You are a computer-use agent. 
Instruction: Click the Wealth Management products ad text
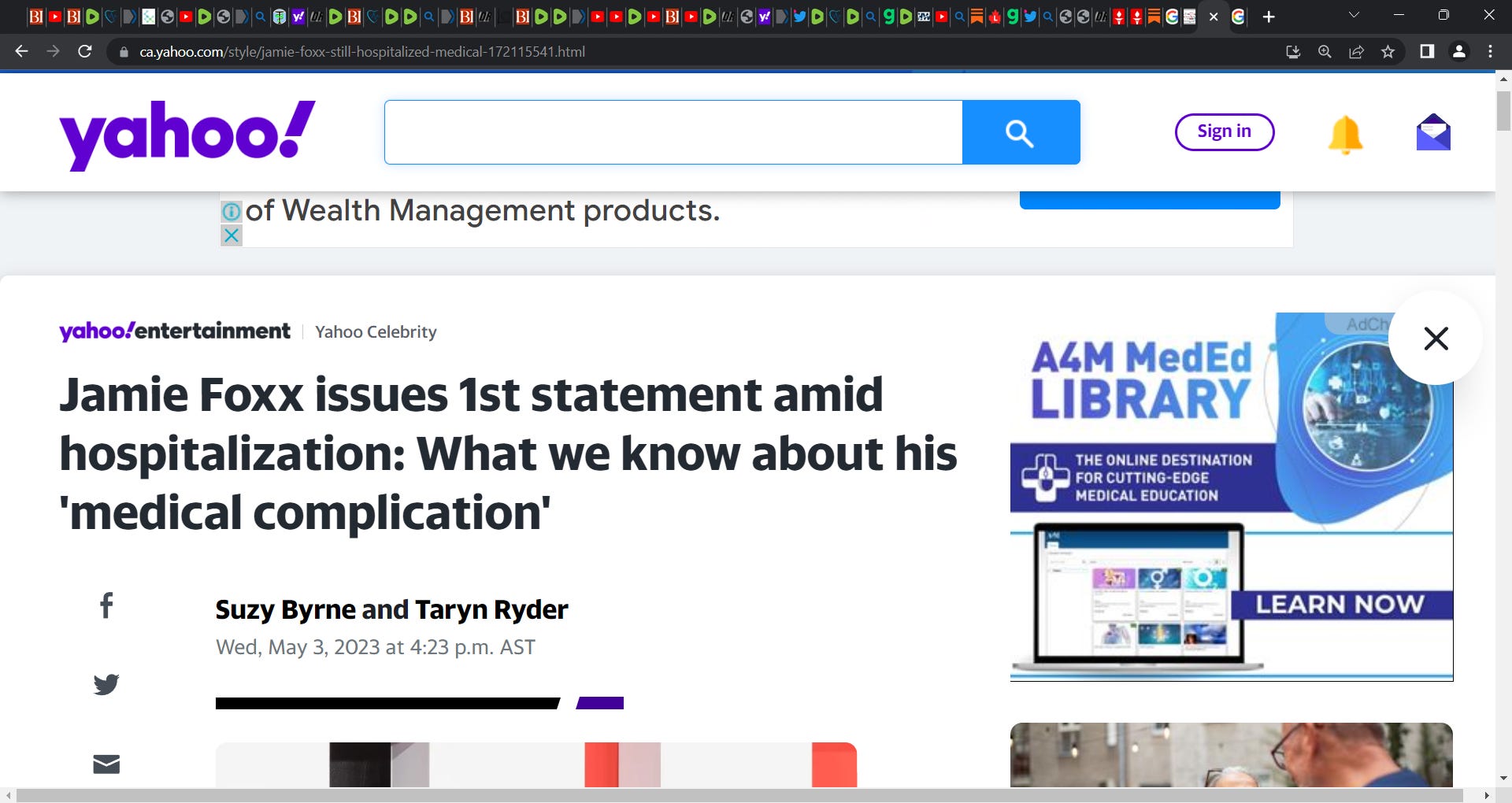[483, 211]
